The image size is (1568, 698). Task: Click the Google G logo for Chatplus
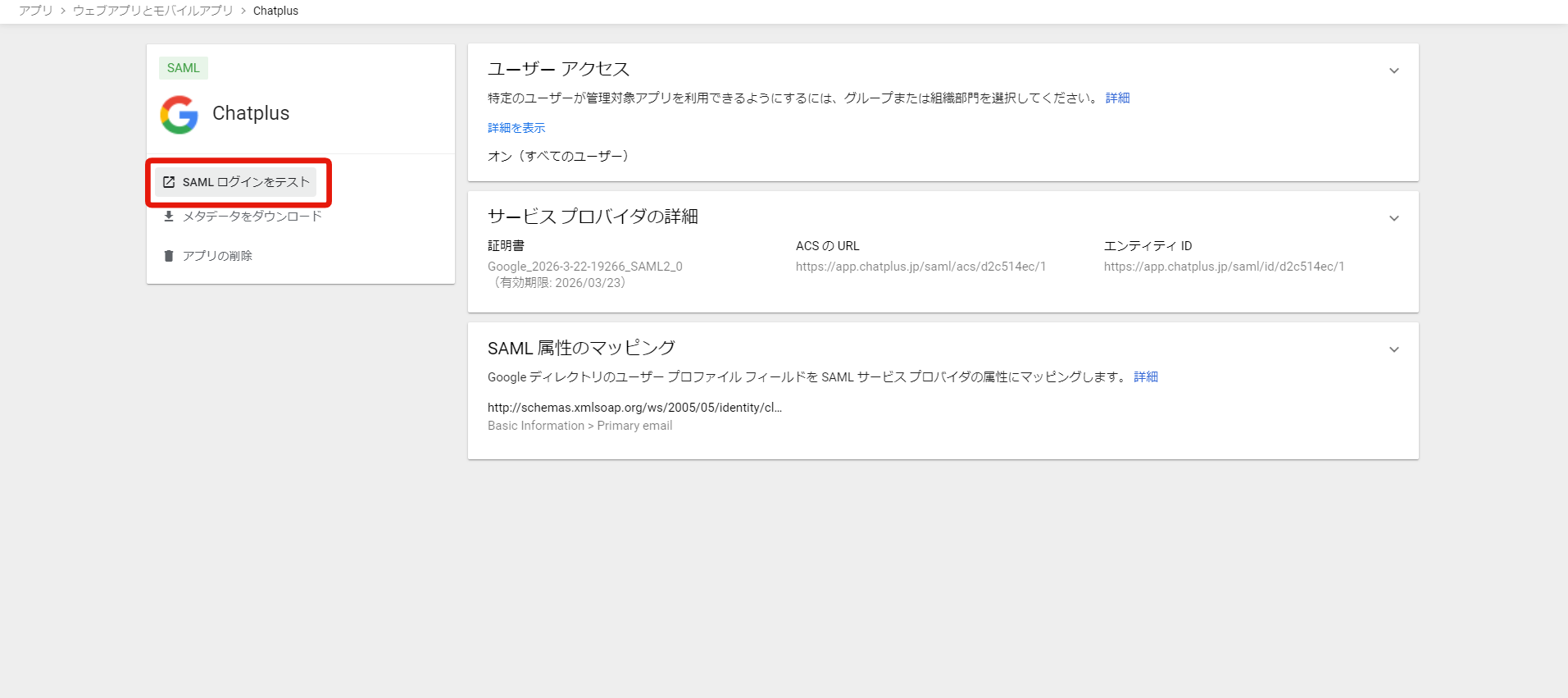(x=180, y=114)
